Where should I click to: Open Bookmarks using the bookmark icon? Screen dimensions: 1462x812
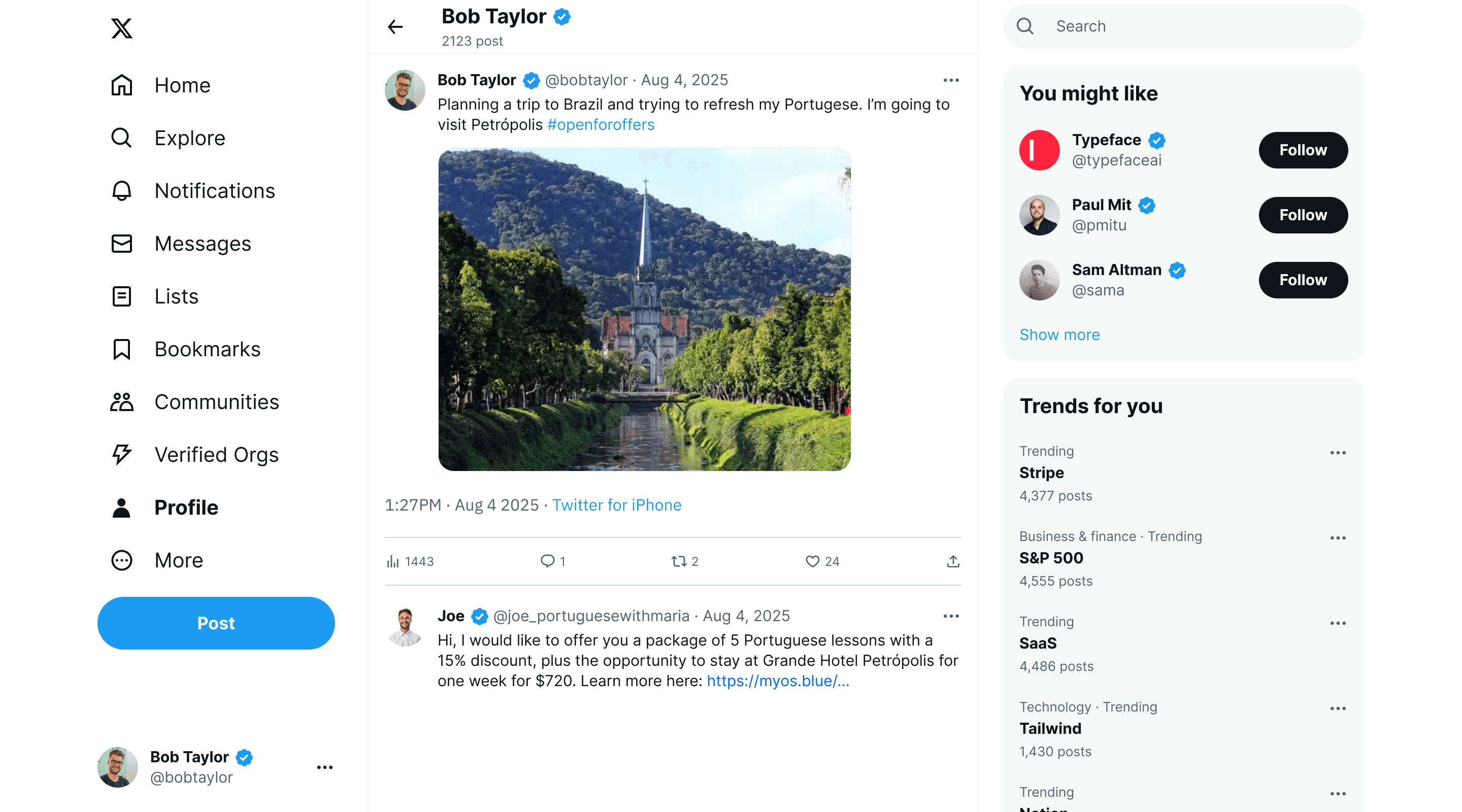pos(121,349)
